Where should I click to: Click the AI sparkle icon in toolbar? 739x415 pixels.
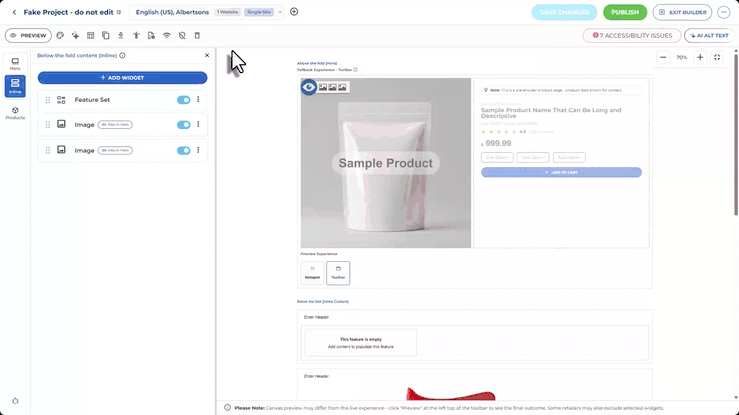click(75, 35)
